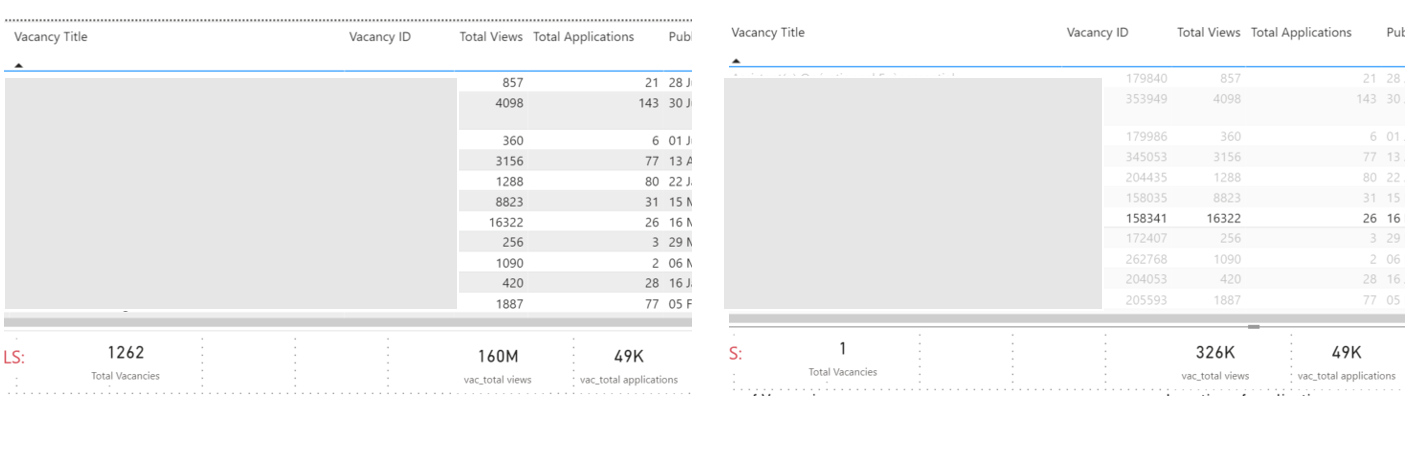This screenshot has height=451, width=1411.
Task: Select highlighted Vacancy ID 158341 in right table
Action: [x=1146, y=218]
